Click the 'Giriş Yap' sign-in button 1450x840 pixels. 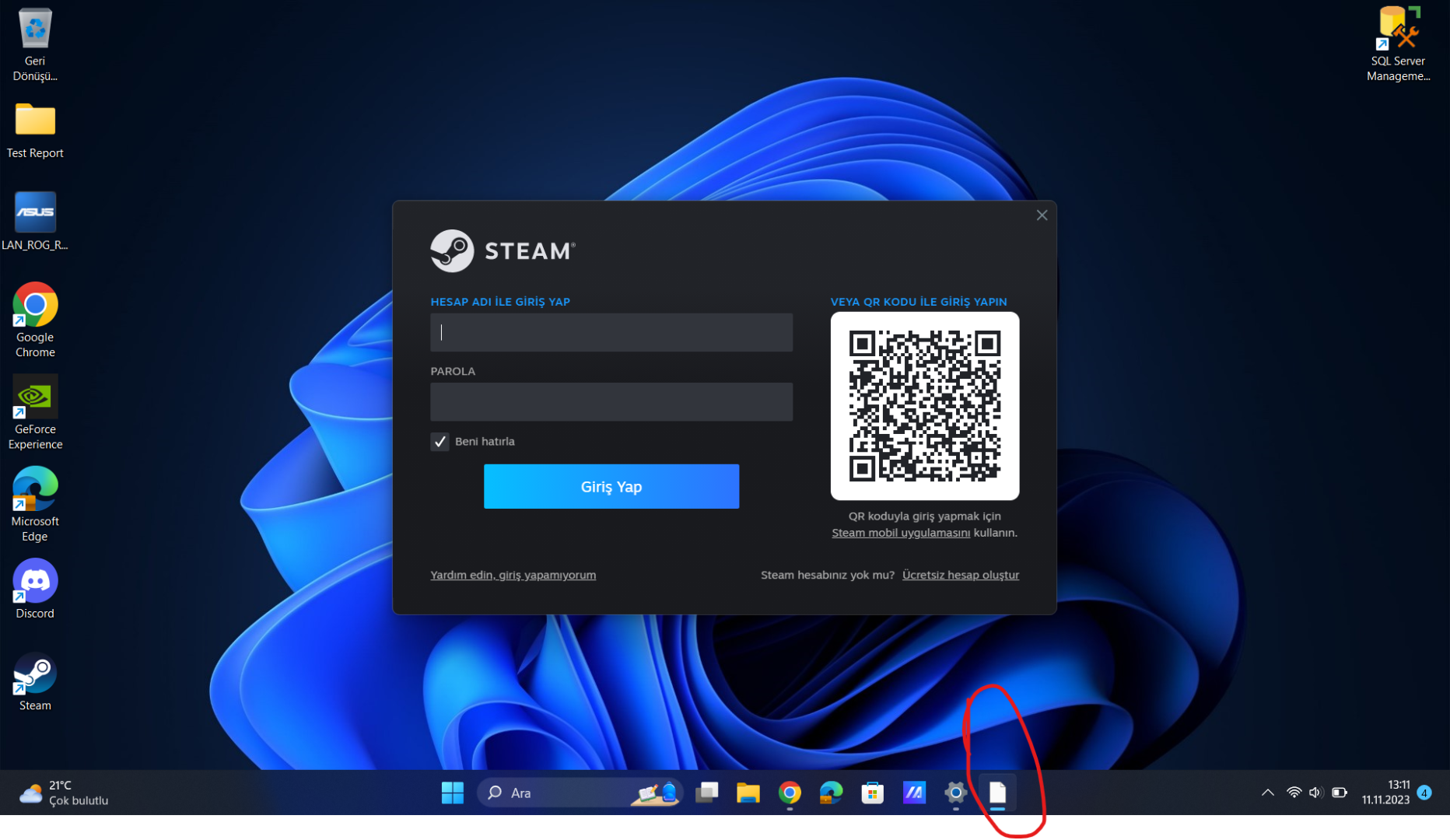[x=611, y=487]
